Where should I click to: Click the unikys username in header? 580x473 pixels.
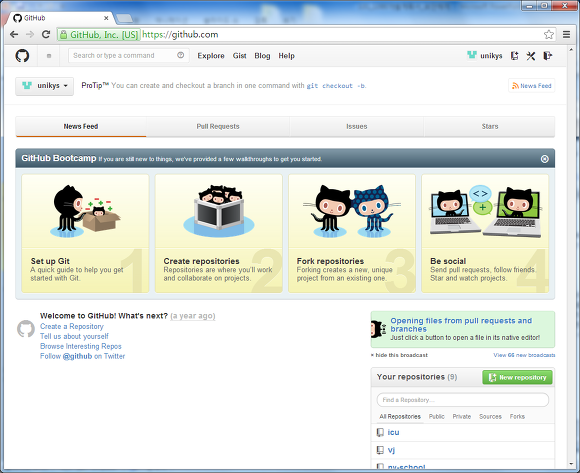click(491, 56)
